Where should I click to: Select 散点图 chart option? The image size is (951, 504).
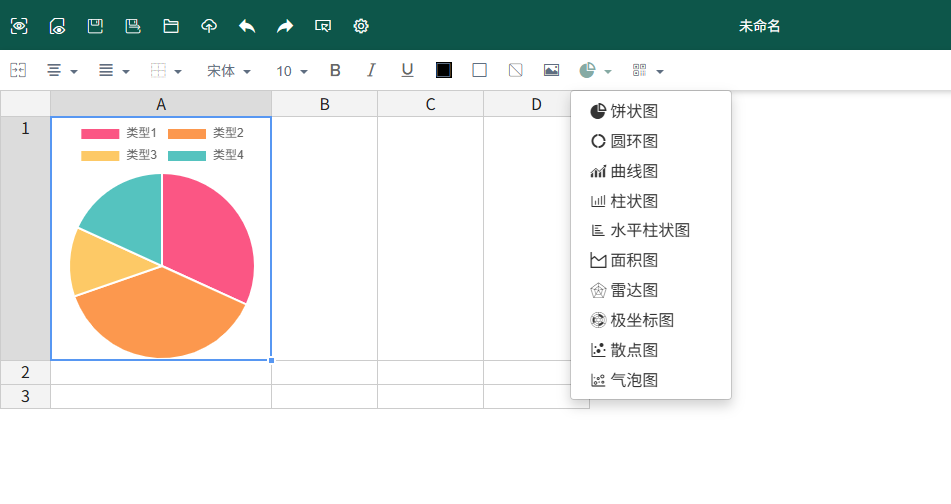tap(636, 350)
